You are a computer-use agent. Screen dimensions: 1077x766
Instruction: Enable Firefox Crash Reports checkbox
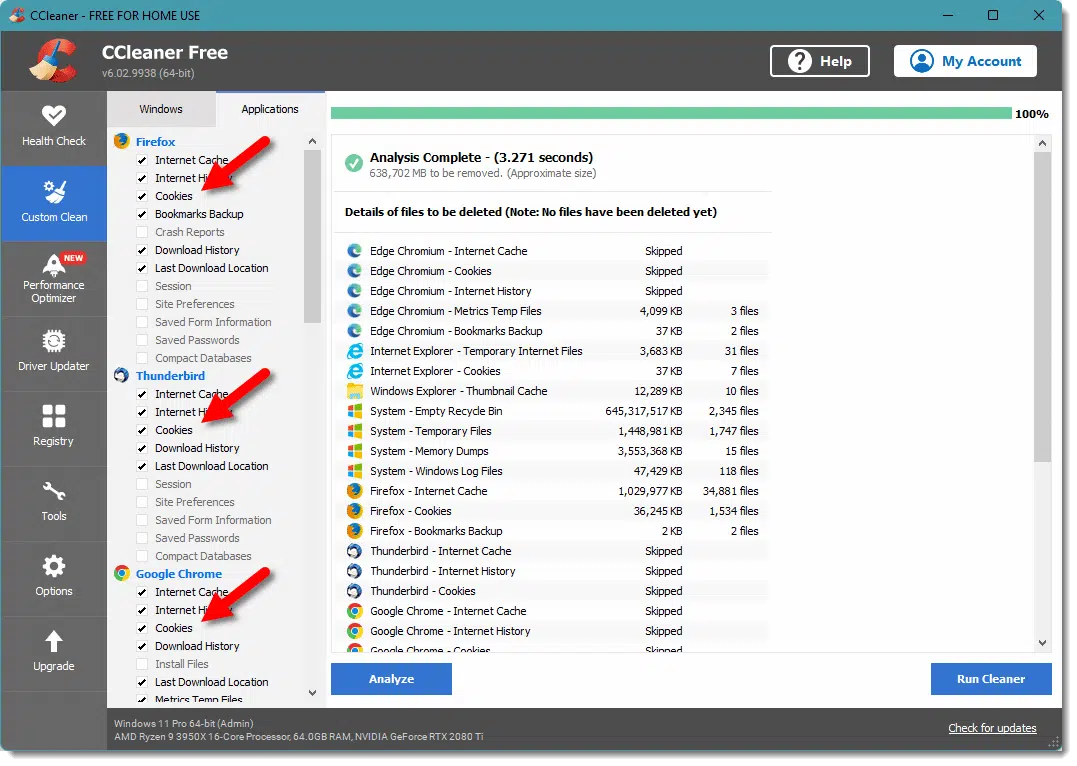coord(142,232)
